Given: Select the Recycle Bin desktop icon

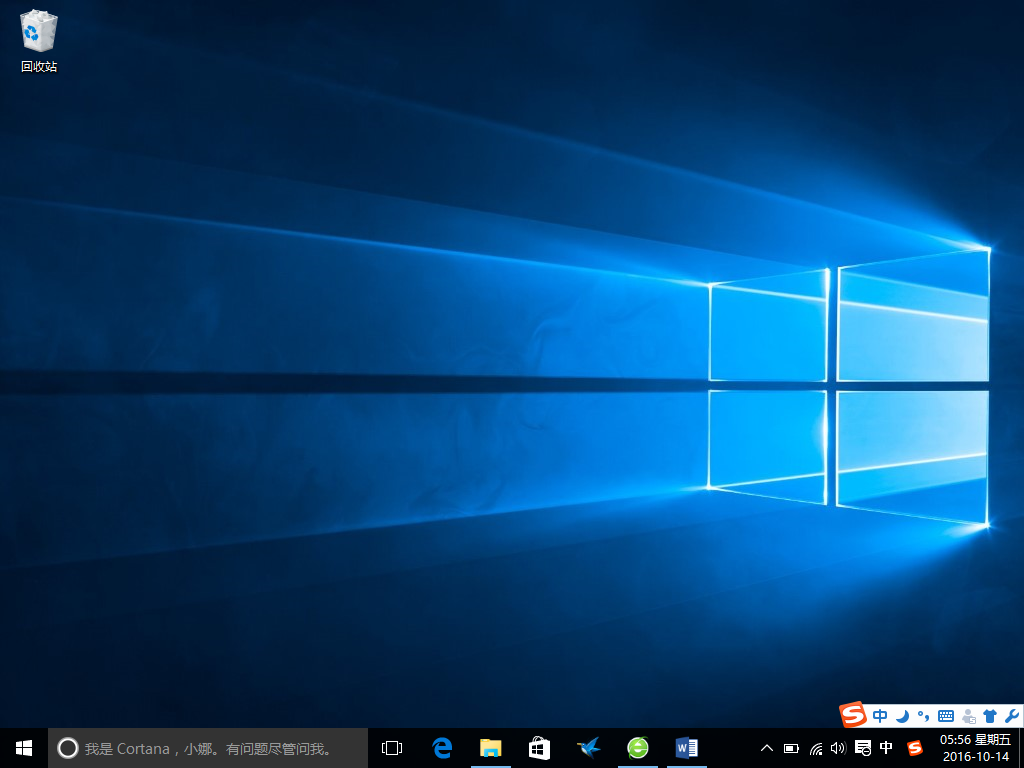Looking at the screenshot, I should (39, 40).
